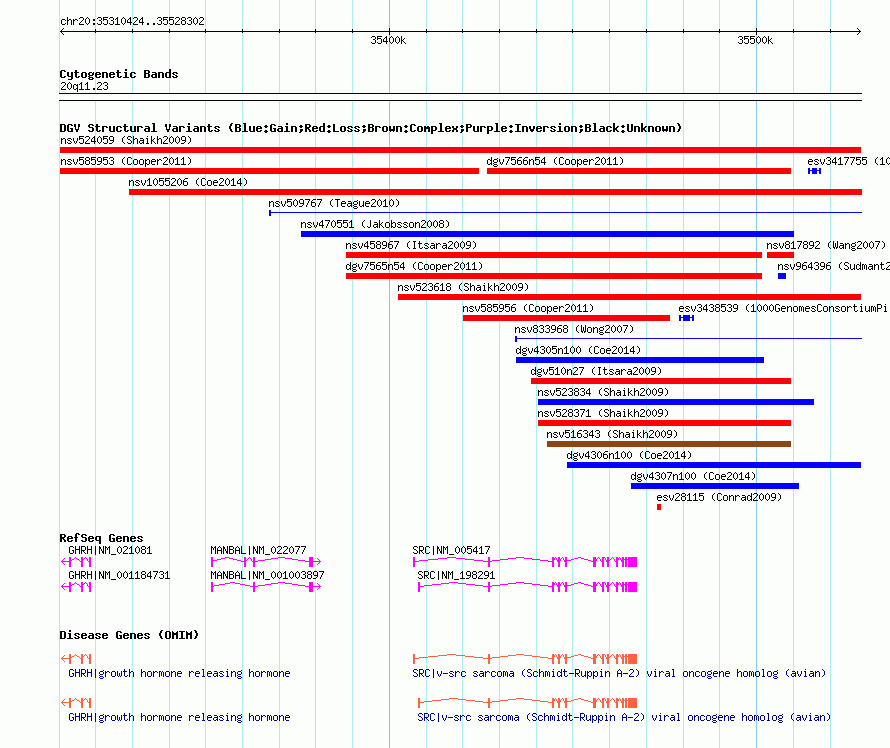This screenshot has width=890, height=748.
Task: Click the first orange SRC OMIM gene model
Action: (525, 658)
